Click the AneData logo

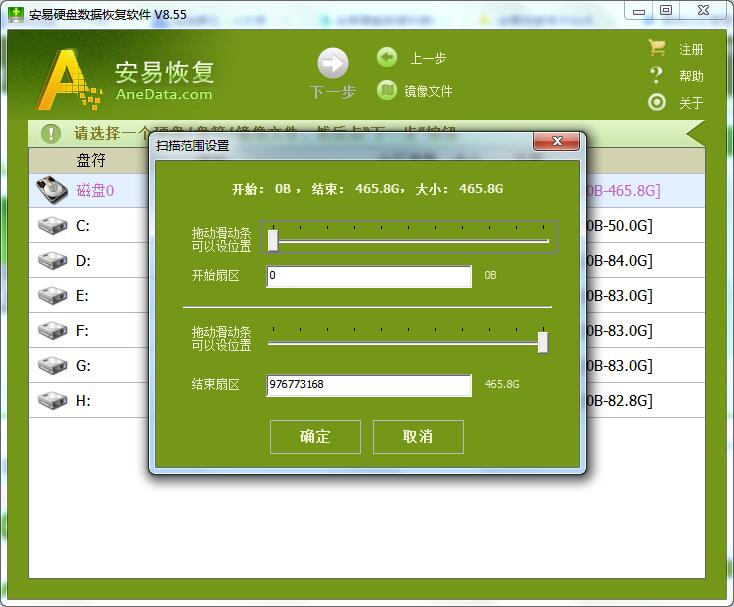[125, 80]
